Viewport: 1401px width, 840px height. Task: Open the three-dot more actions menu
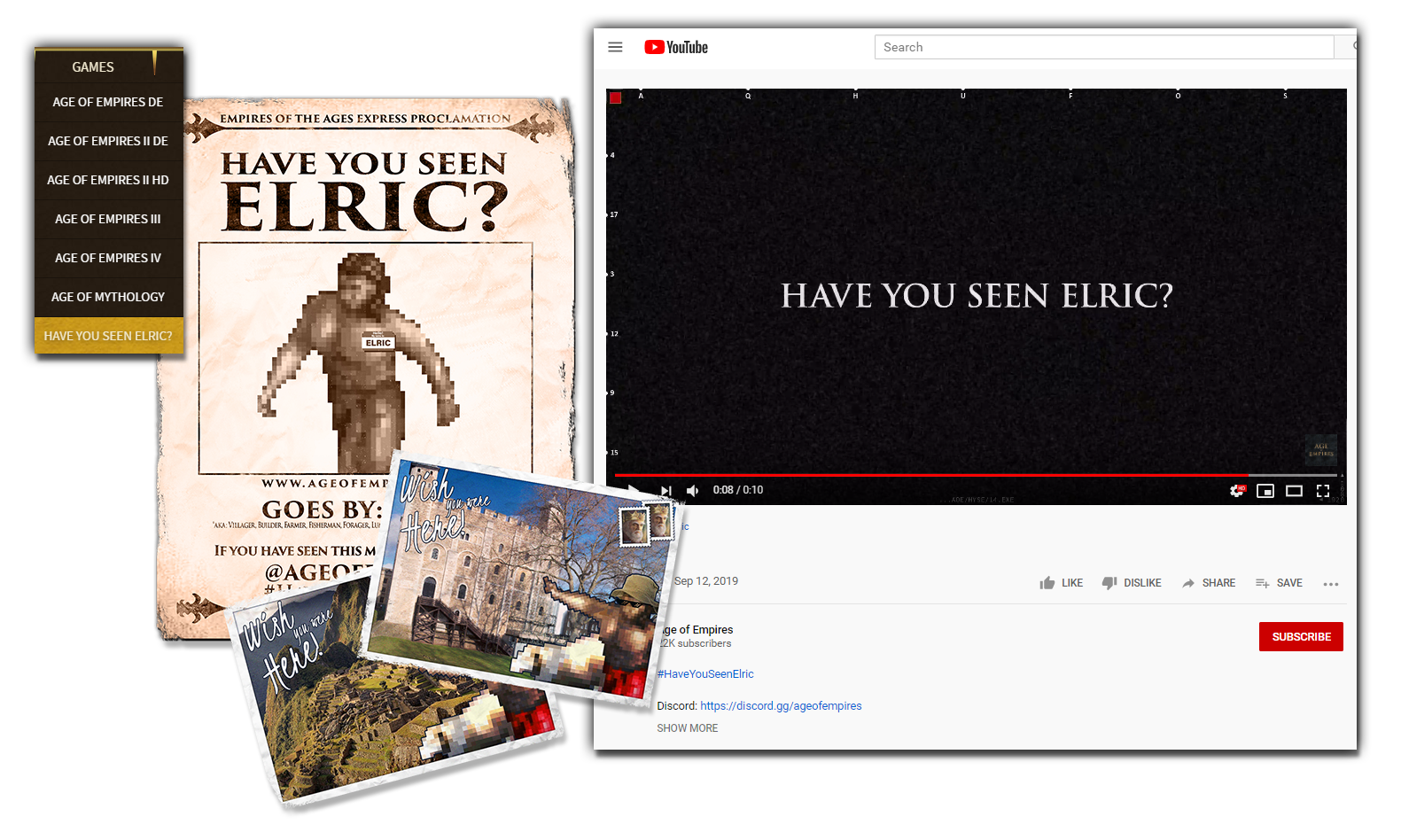click(1331, 584)
